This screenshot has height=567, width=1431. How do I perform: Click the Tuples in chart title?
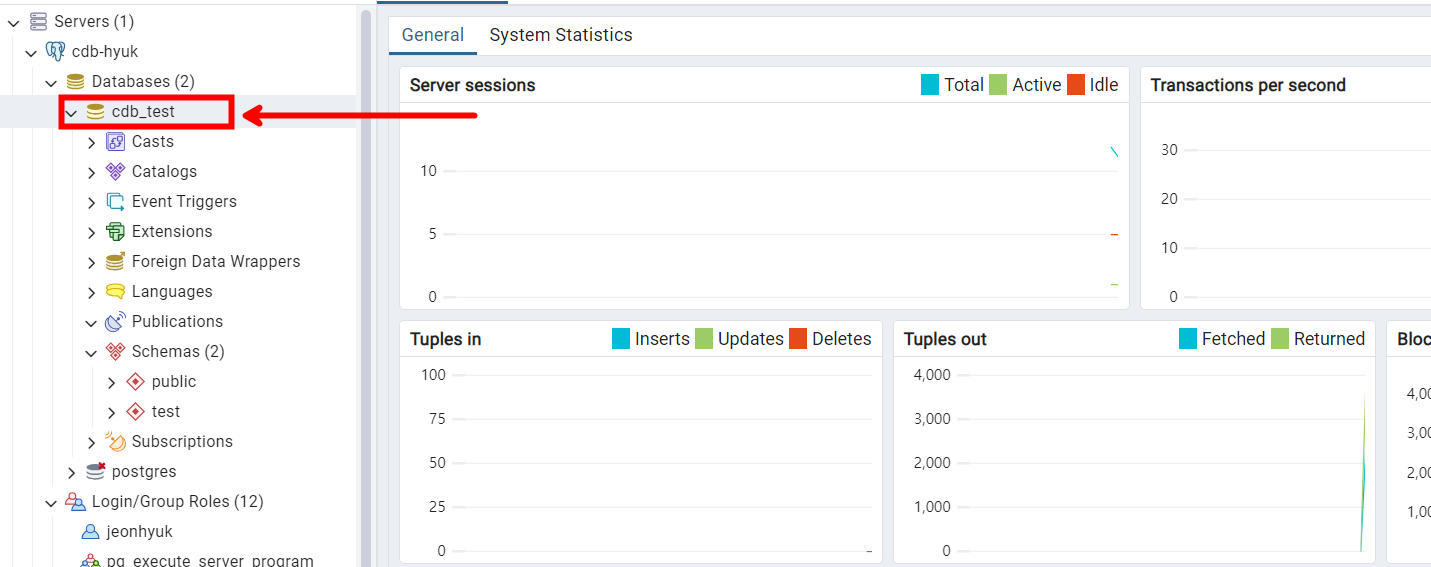446,339
